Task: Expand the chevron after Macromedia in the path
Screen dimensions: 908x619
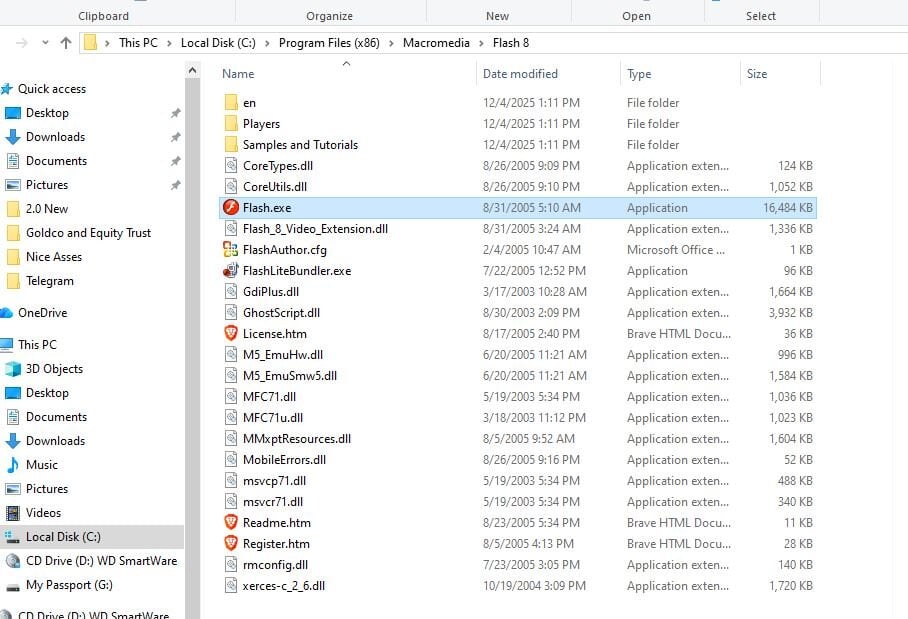Action: click(x=483, y=43)
